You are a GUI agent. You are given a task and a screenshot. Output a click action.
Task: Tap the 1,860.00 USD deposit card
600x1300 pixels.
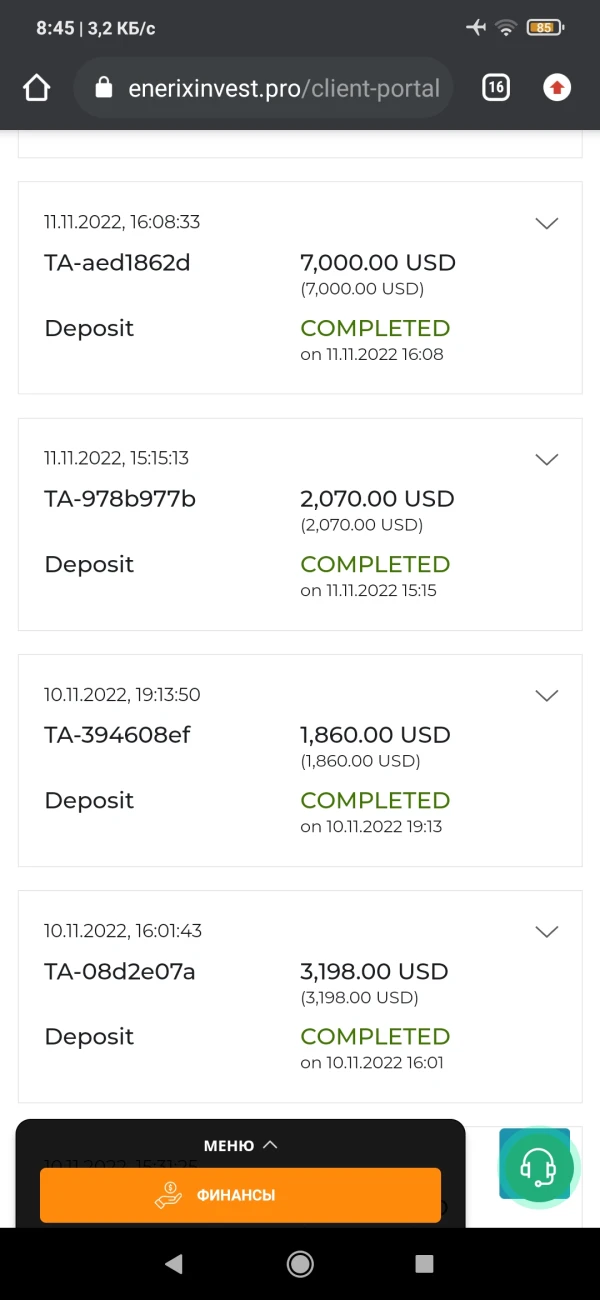pyautogui.click(x=300, y=760)
